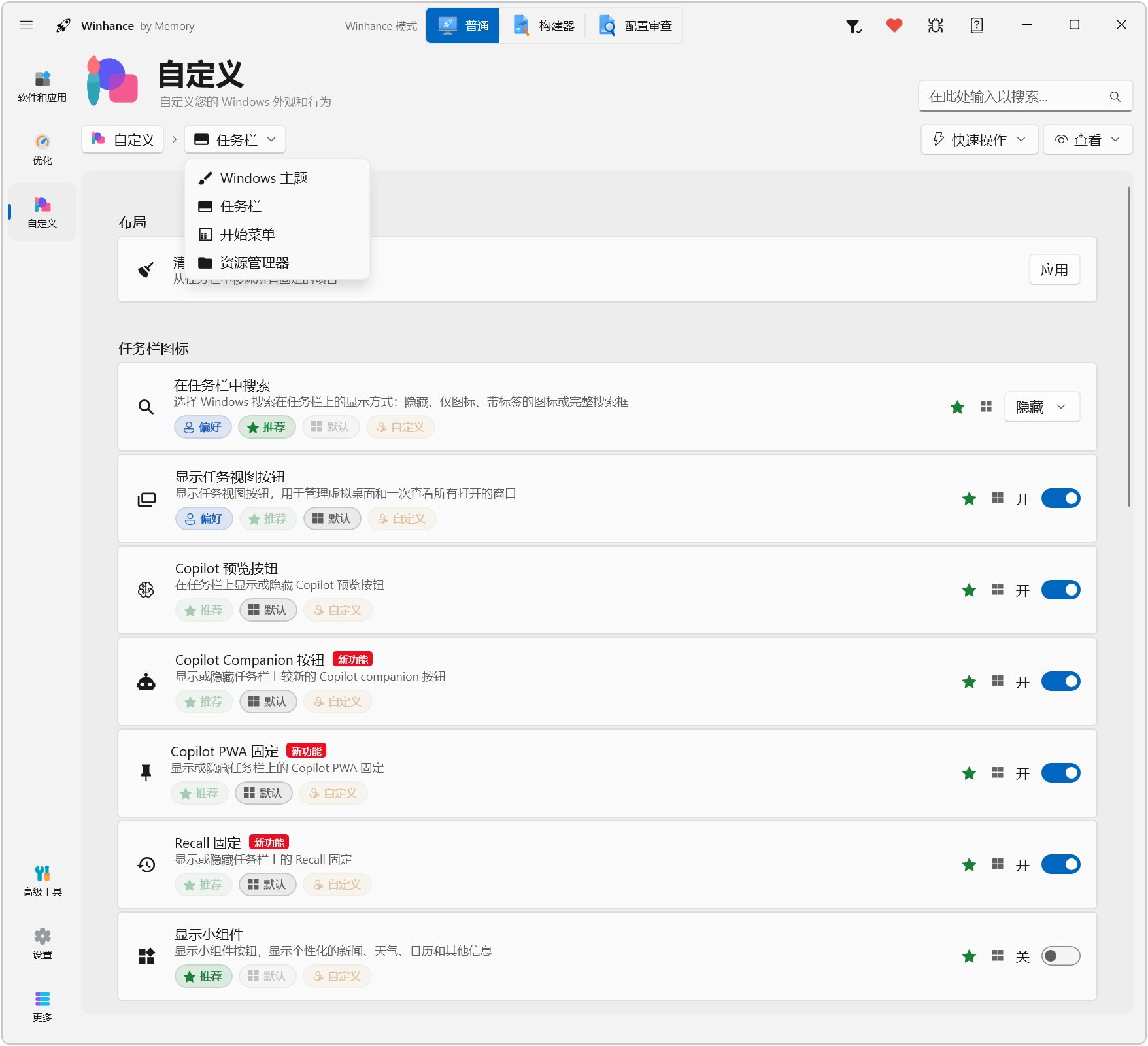Image resolution: width=1148 pixels, height=1046 pixels.
Task: Turn off Copilot Companion 按钮 toggle
Action: (1060, 681)
